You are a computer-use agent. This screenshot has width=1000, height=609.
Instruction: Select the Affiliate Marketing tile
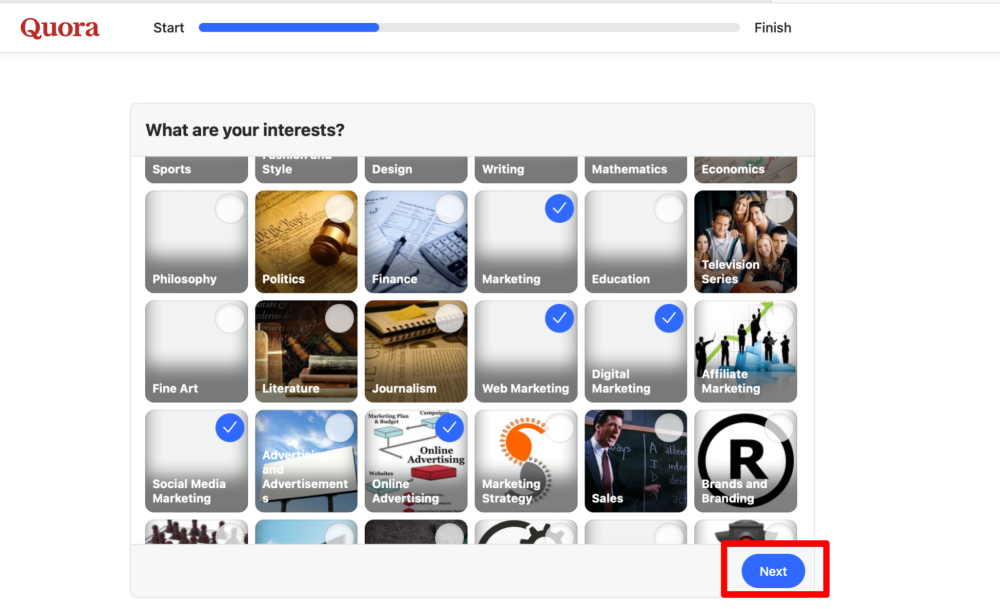(x=746, y=351)
